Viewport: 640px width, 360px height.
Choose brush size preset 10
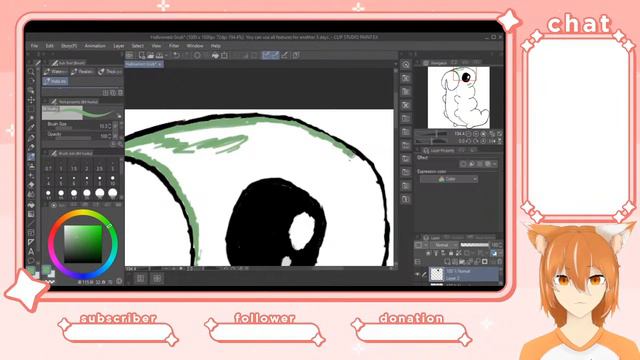tap(112, 181)
